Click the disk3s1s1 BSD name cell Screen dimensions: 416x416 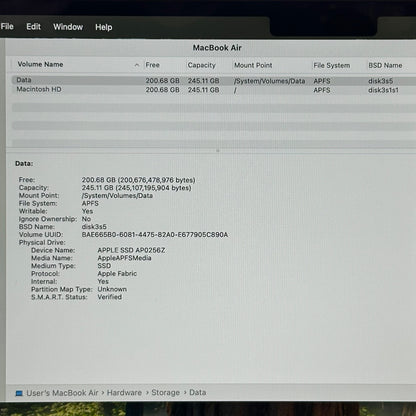[383, 90]
